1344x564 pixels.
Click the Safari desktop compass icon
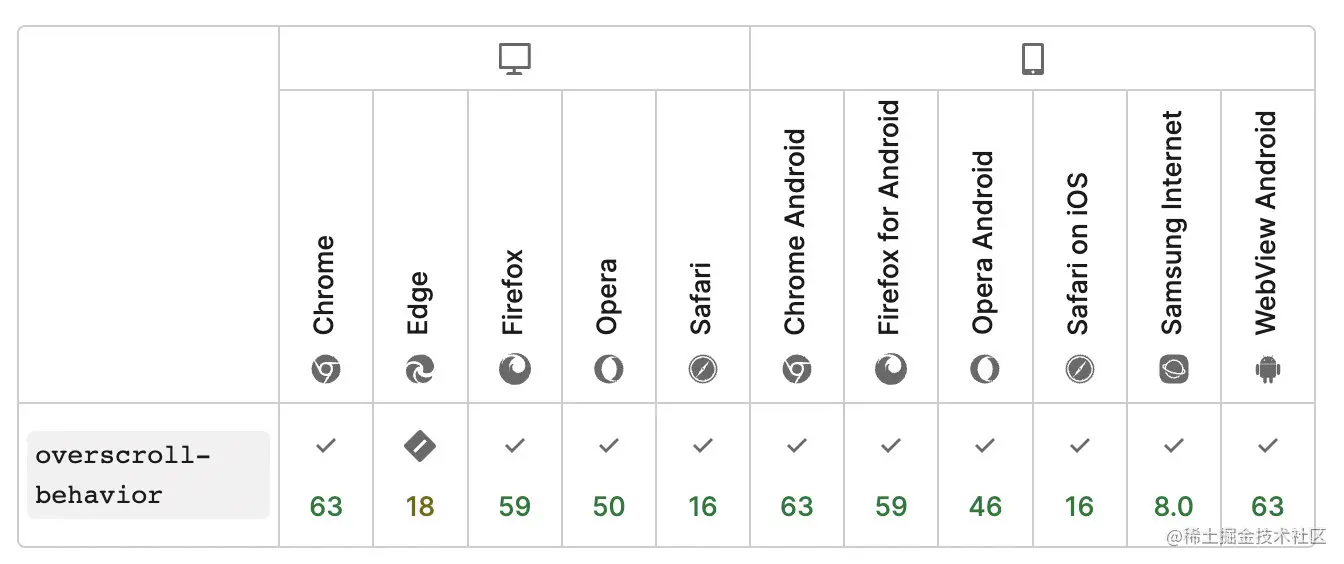703,370
